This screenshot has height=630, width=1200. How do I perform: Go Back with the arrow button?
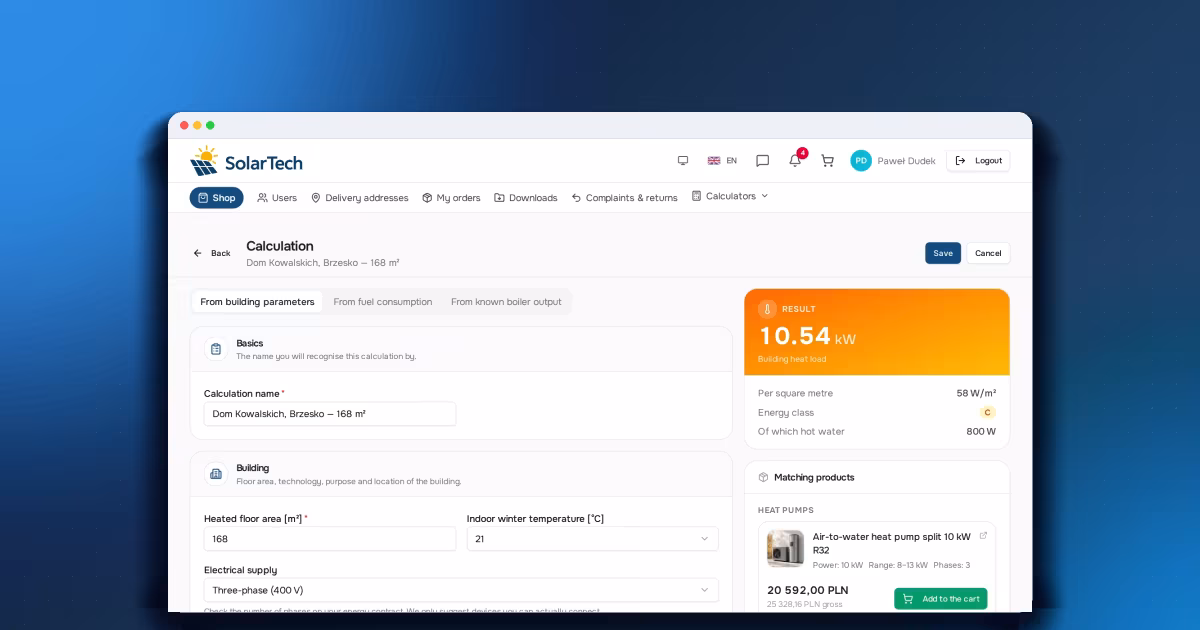[x=212, y=253]
